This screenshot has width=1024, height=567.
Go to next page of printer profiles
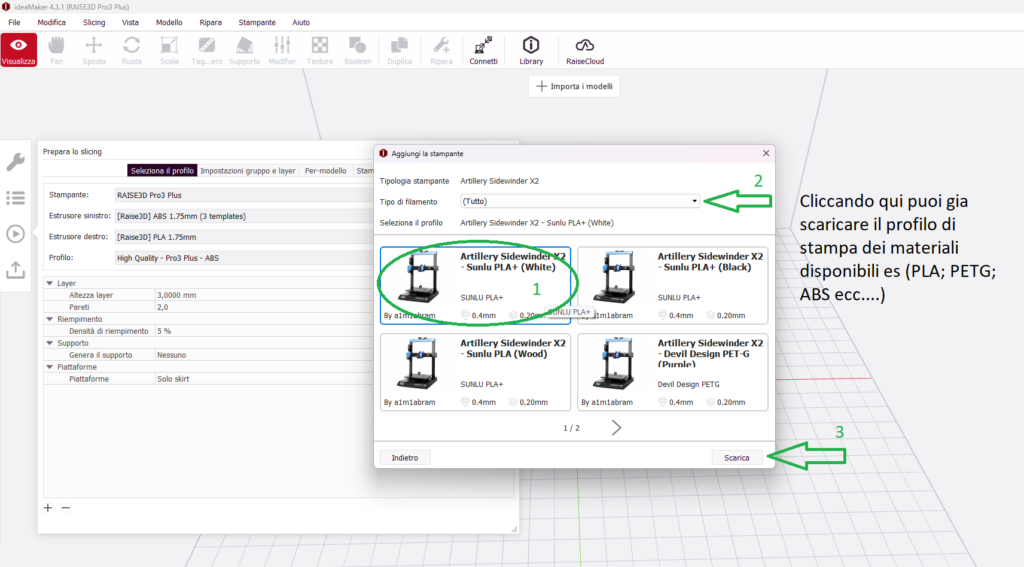pos(616,428)
